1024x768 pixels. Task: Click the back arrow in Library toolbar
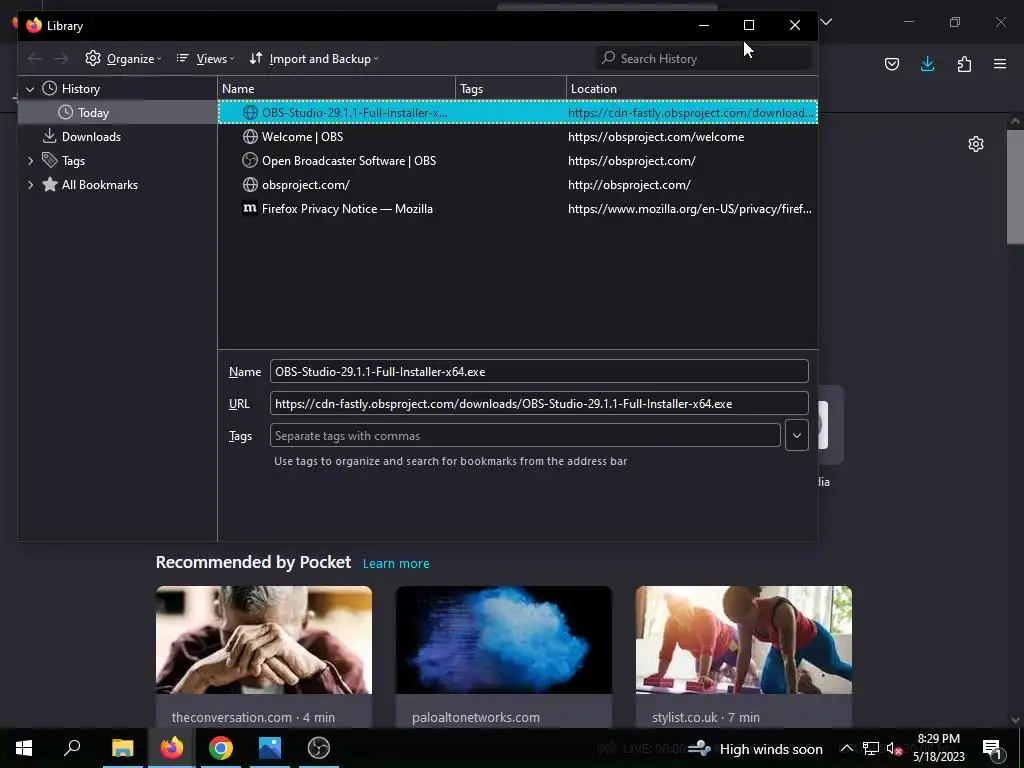tap(35, 59)
